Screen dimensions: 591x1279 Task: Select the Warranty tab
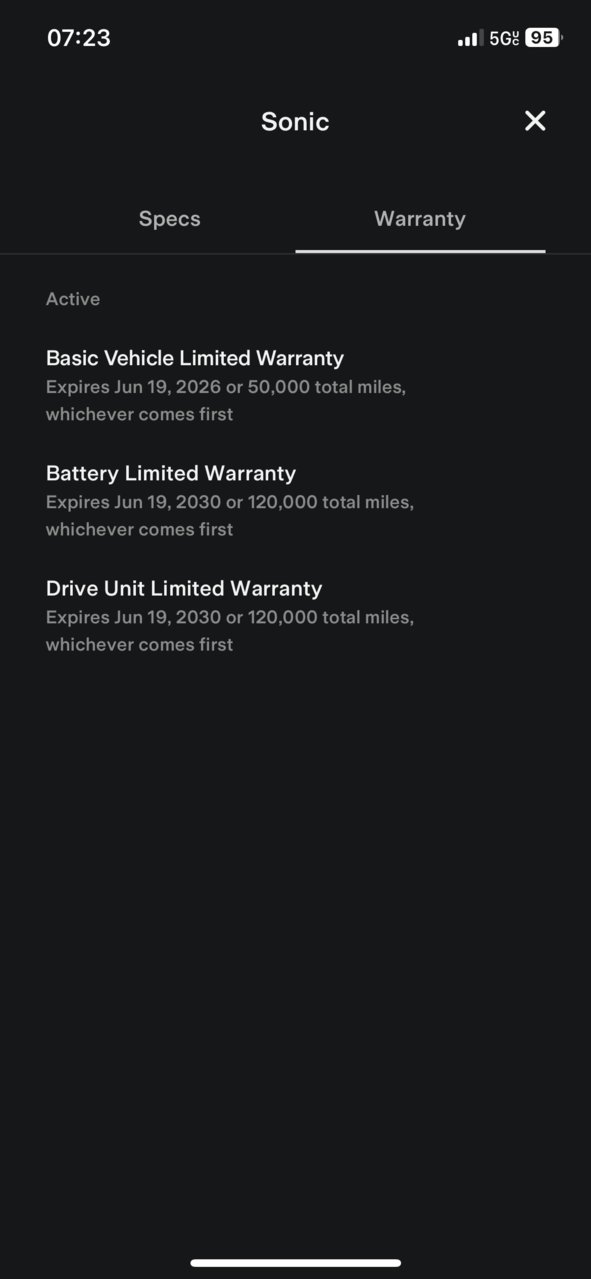pos(420,219)
